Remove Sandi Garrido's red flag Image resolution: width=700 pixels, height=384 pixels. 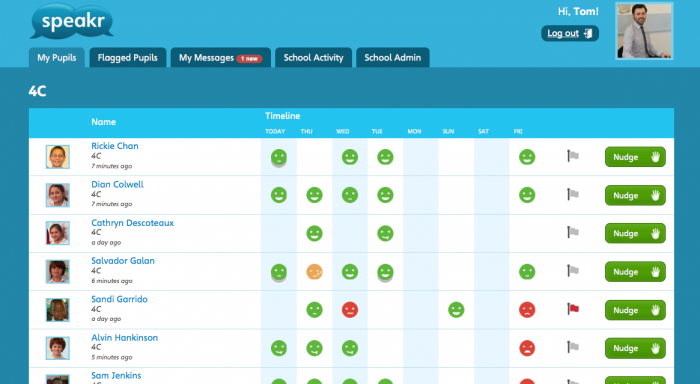573,309
